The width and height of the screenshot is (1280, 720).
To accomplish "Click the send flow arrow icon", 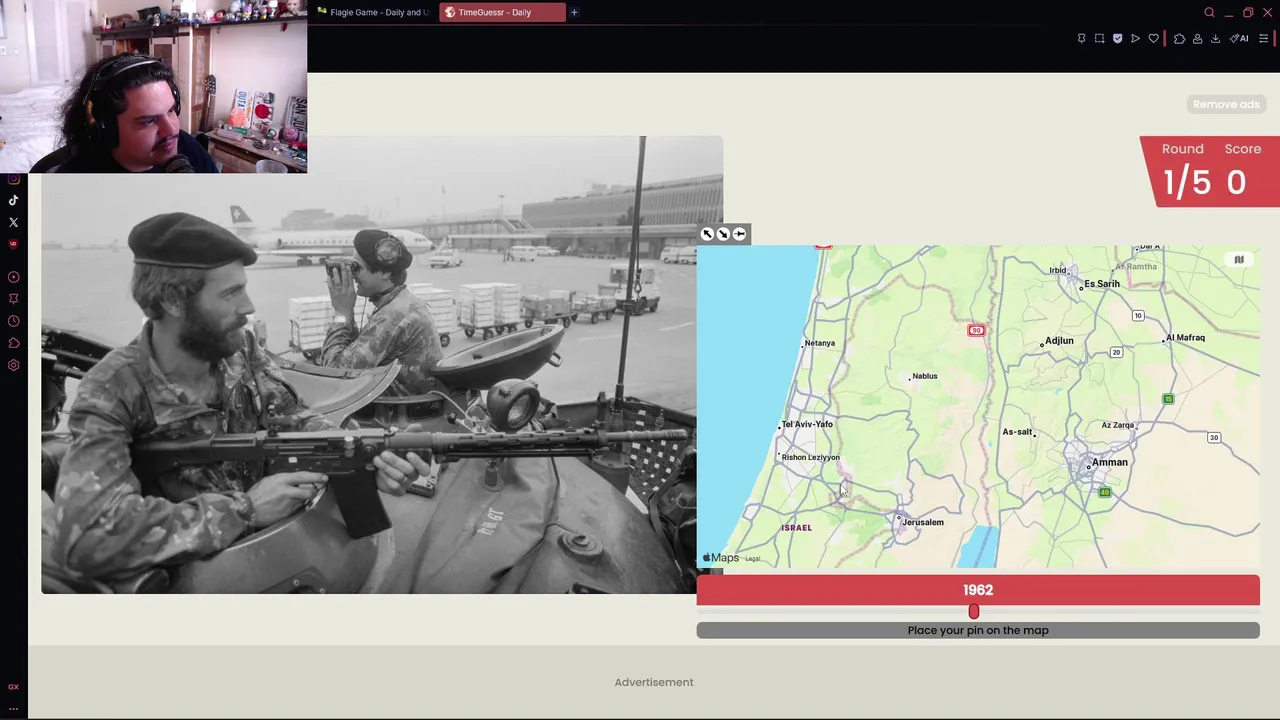I will tap(1135, 39).
